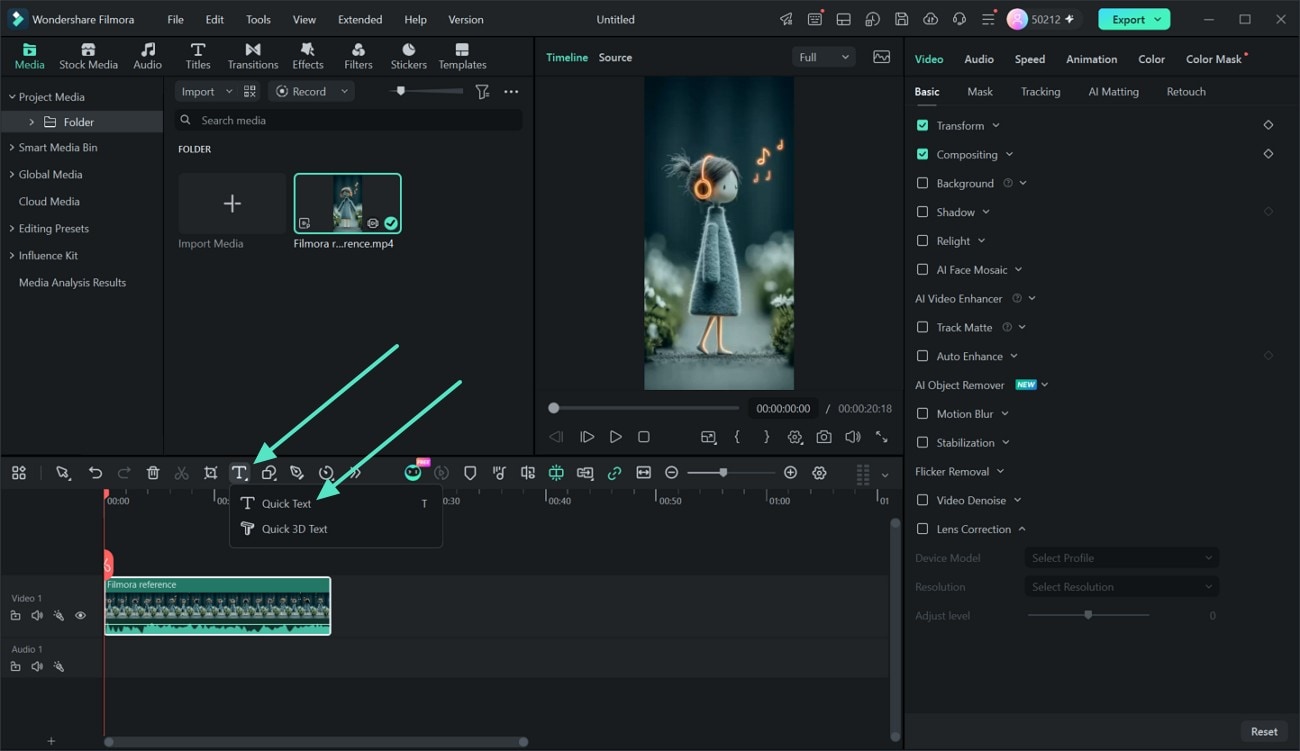The width and height of the screenshot is (1300, 751).
Task: Open the Record dropdown
Action: click(x=312, y=91)
